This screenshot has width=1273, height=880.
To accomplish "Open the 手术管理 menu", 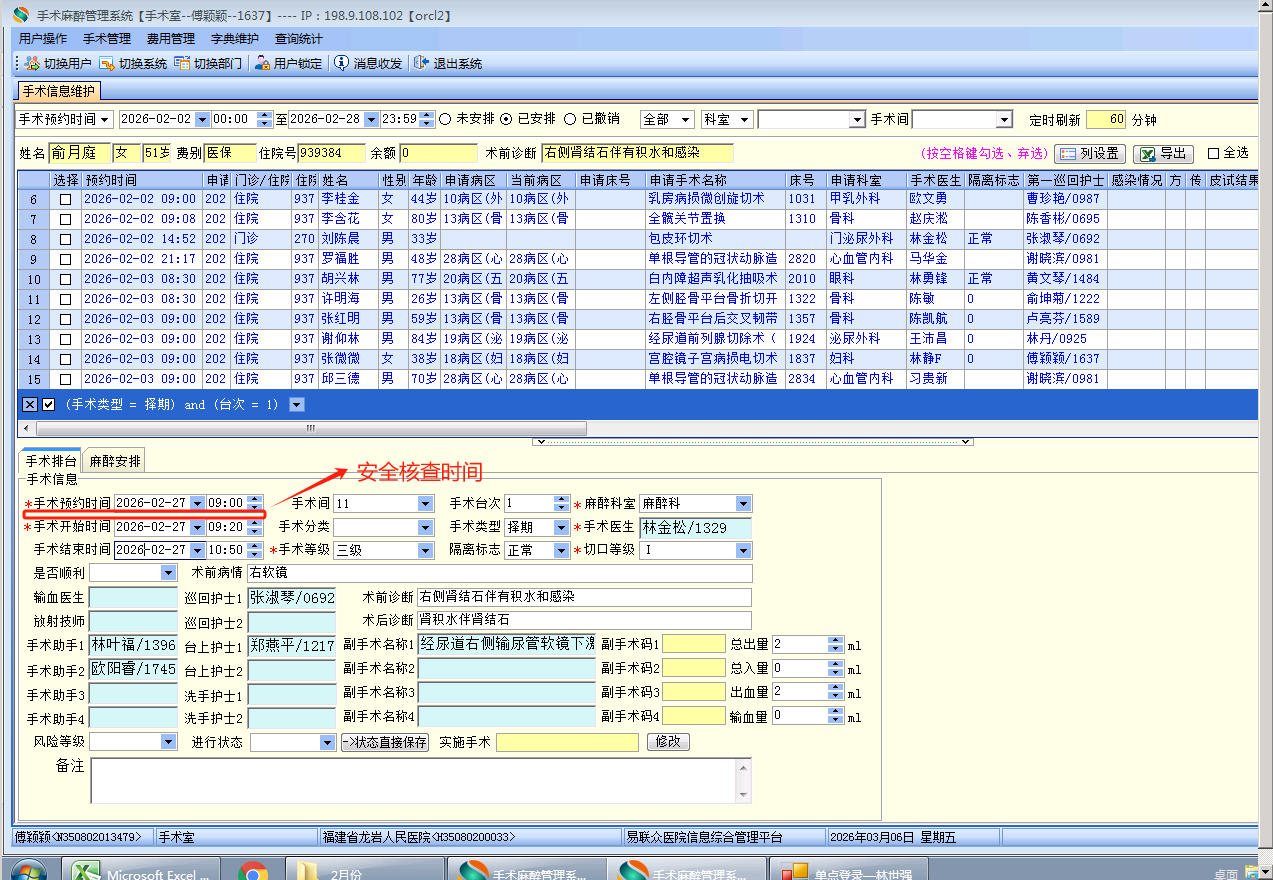I will [x=107, y=39].
